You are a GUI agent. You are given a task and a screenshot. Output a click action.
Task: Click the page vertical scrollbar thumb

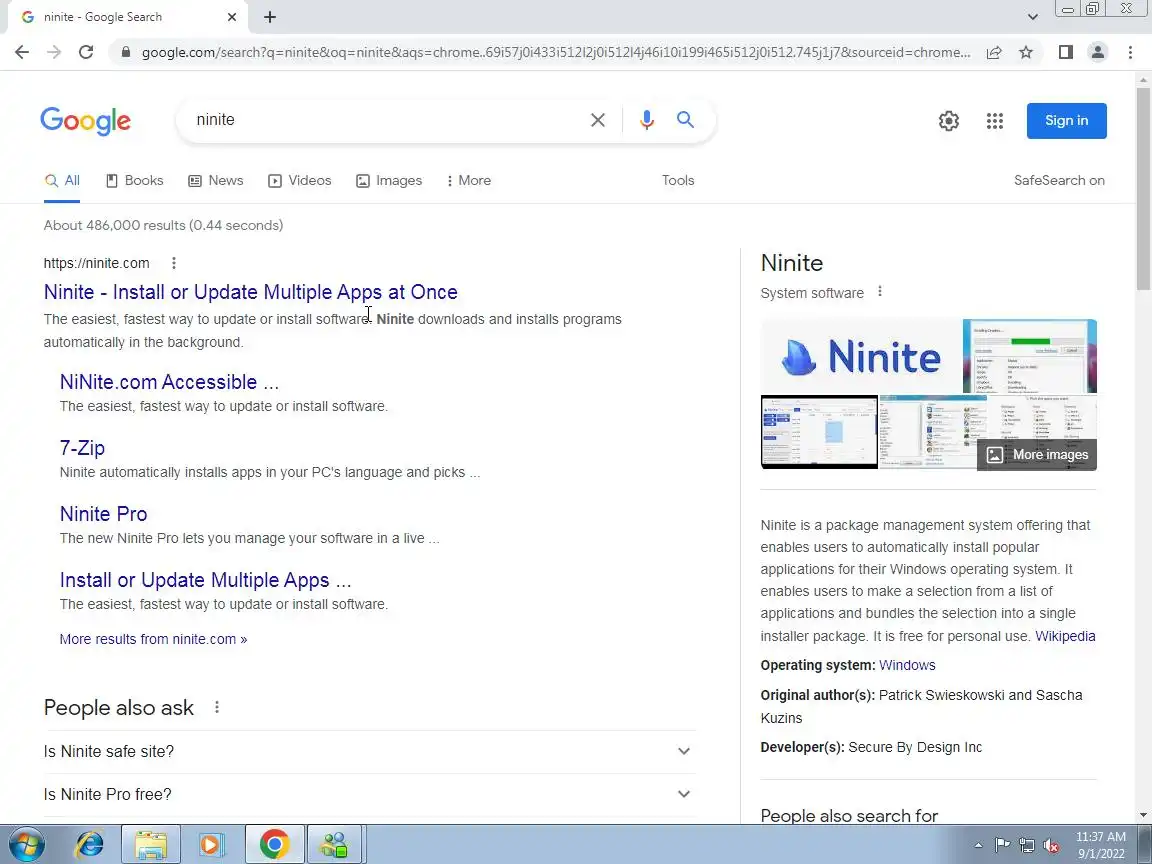pos(1143,188)
